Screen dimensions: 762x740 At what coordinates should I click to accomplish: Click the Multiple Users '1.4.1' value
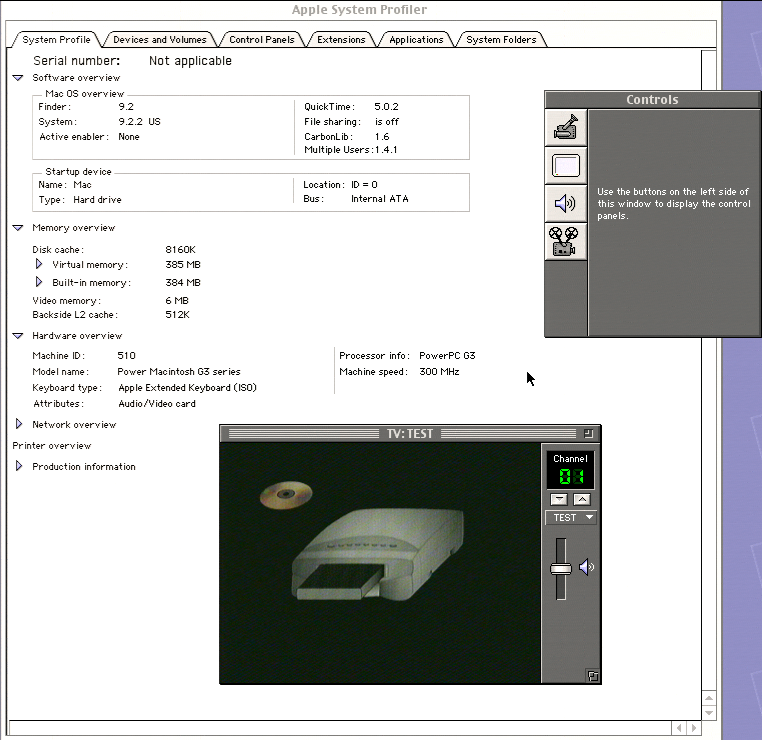[386, 150]
